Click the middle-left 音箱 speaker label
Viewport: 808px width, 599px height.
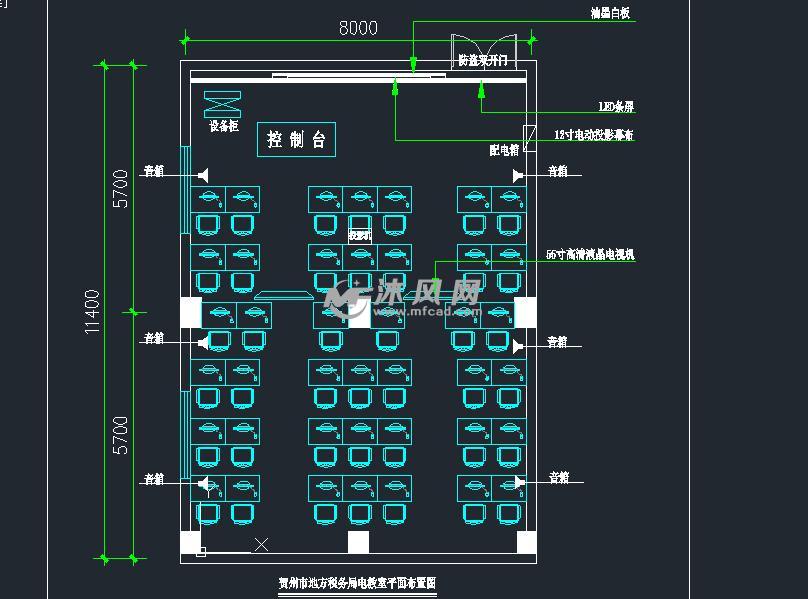154,338
